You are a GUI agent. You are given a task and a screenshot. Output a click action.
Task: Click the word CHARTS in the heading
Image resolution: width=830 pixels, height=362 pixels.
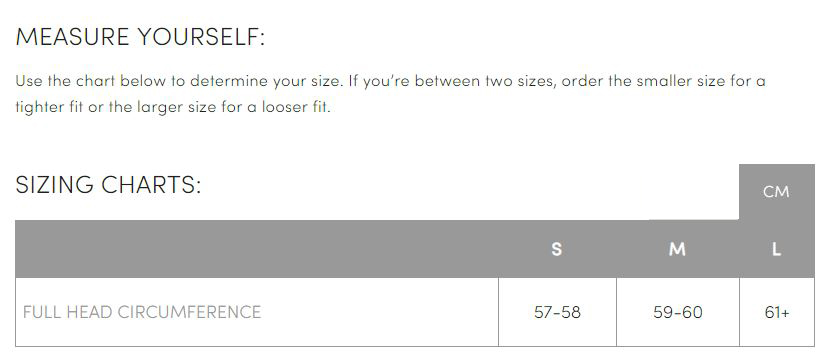pyautogui.click(x=151, y=185)
